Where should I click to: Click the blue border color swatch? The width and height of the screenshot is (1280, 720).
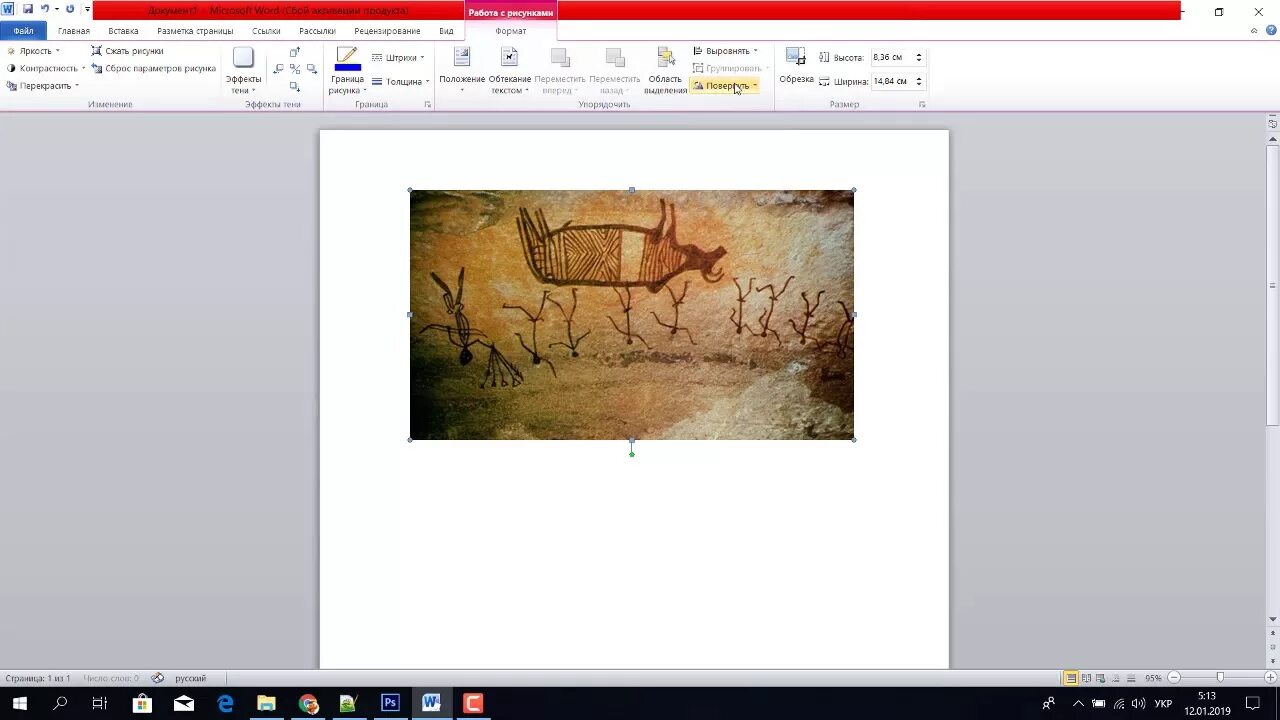point(347,68)
